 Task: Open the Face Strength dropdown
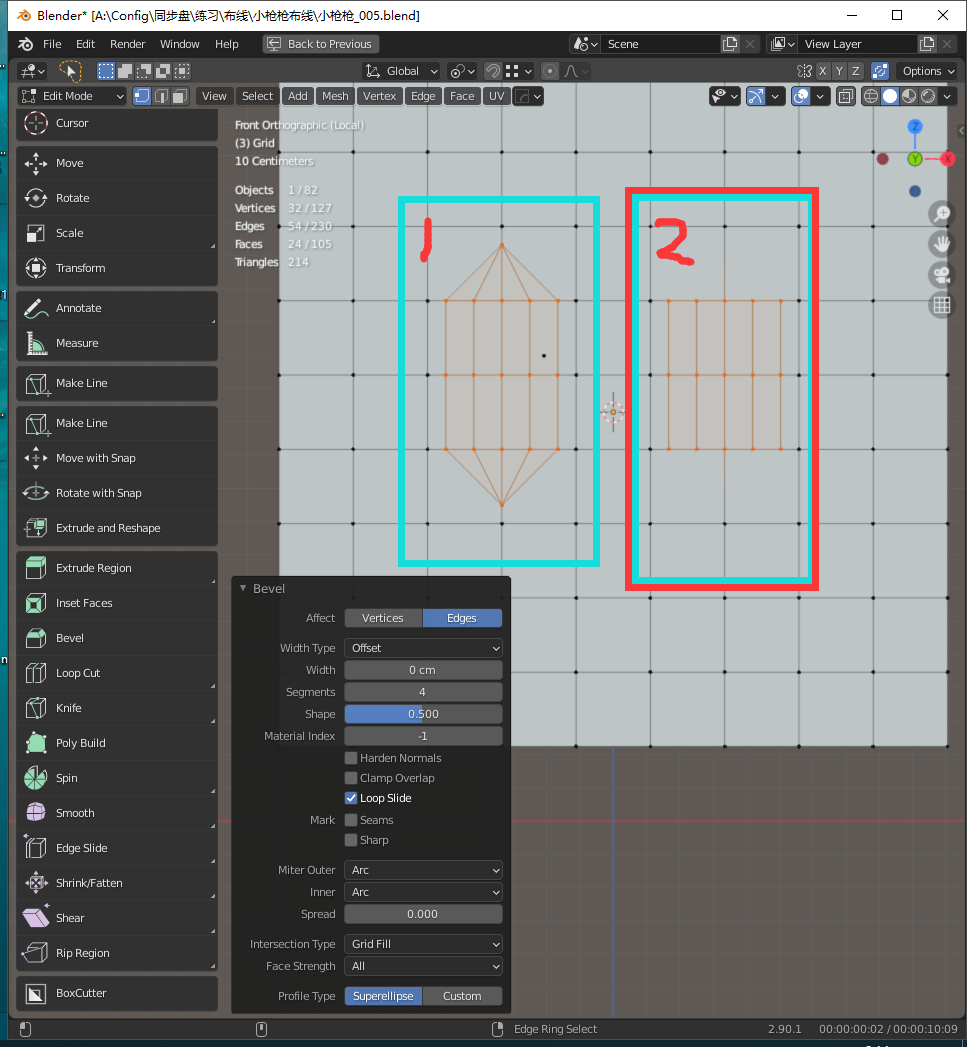pos(423,966)
